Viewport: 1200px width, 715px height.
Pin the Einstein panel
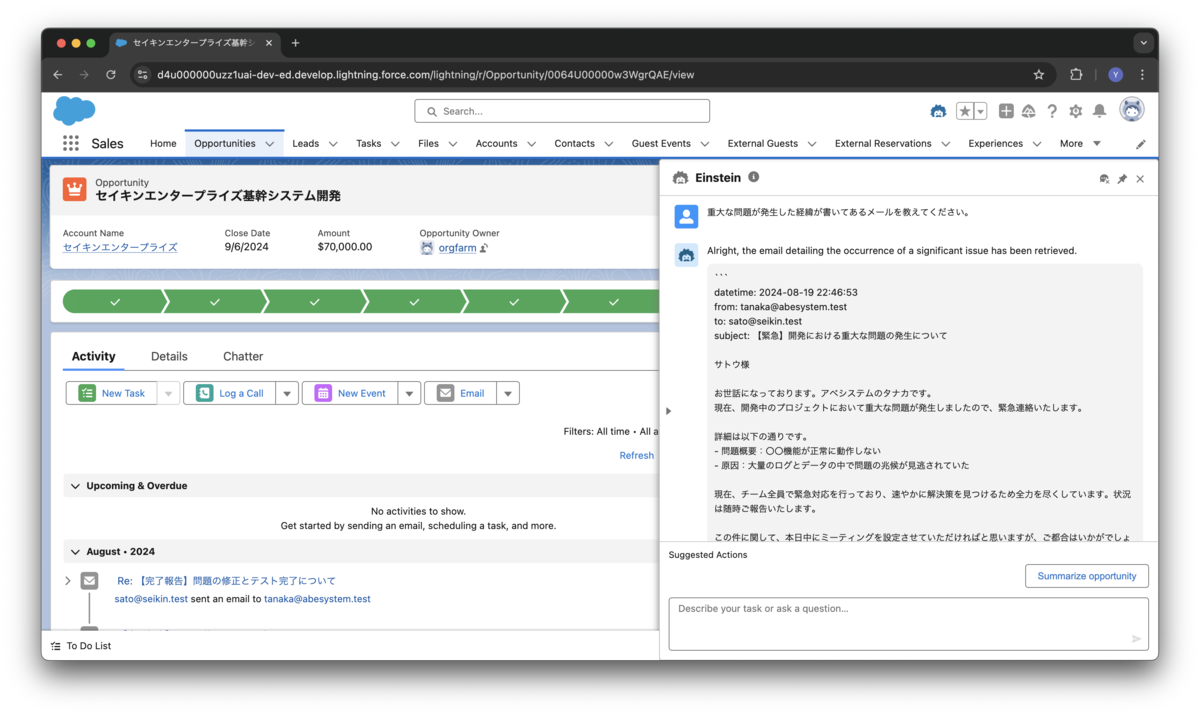pos(1122,179)
